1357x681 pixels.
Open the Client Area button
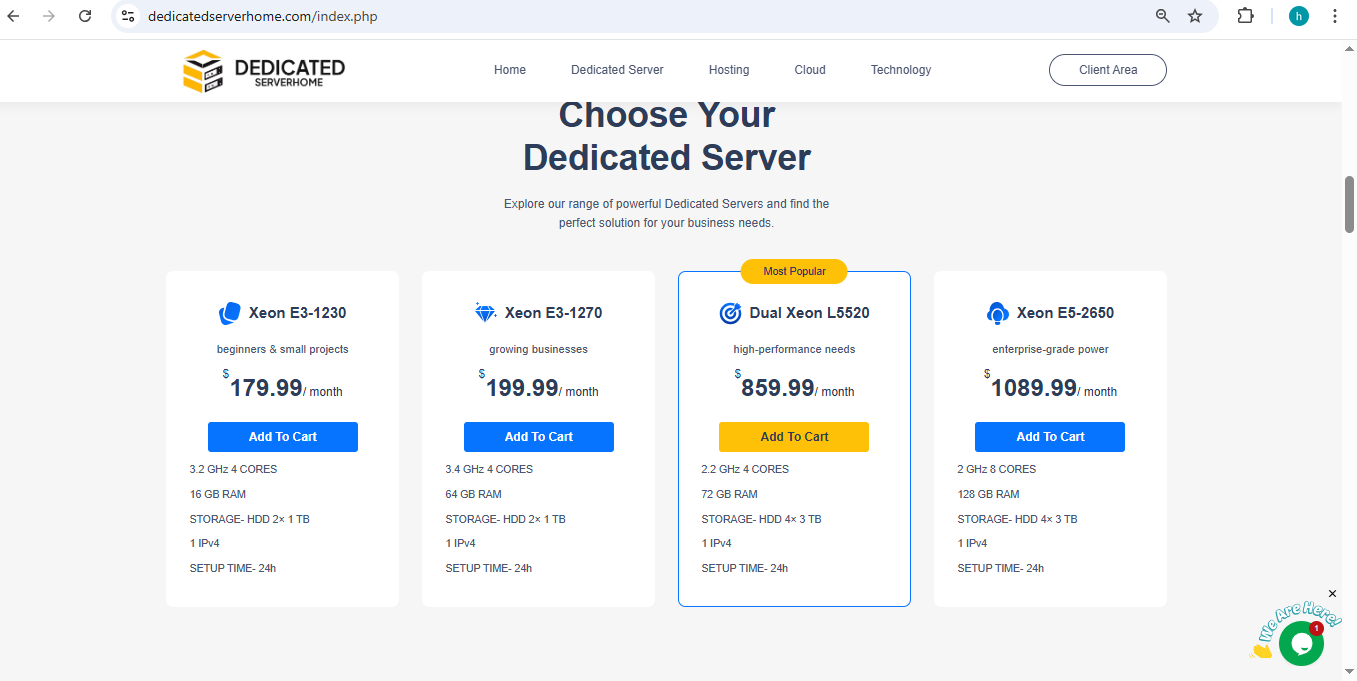point(1108,70)
